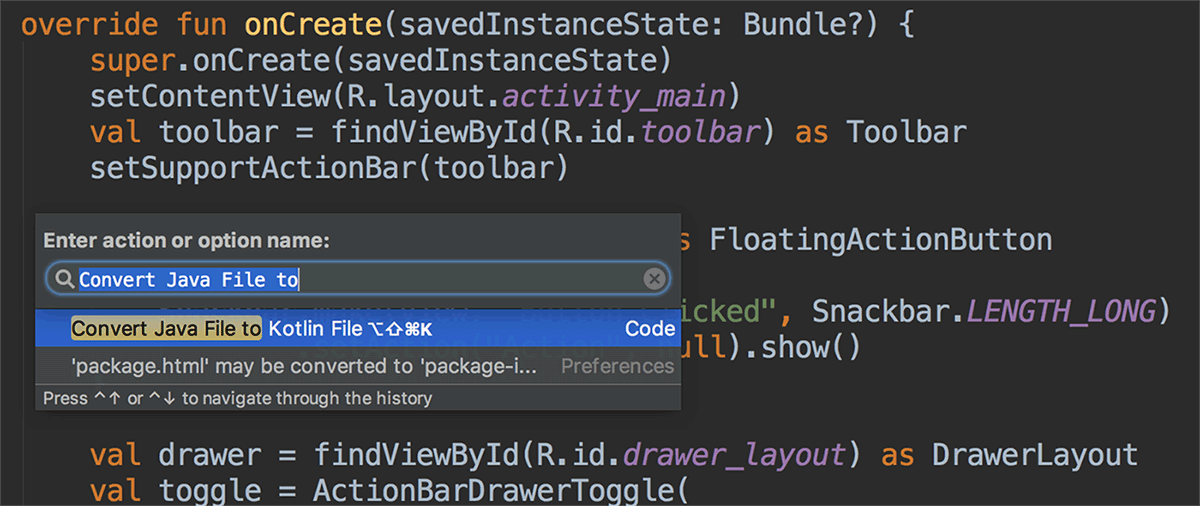
Task: Click the magnifier icon in the search field
Action: 65,280
